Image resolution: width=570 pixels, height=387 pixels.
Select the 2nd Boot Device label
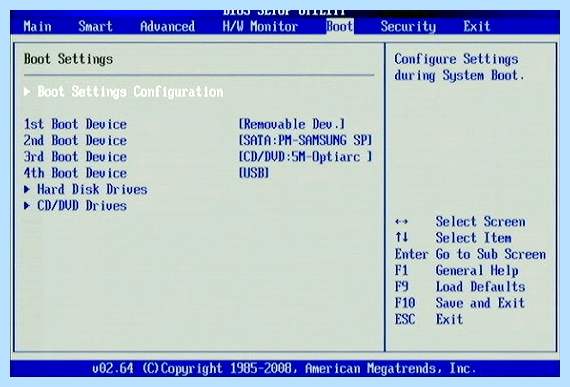75,141
